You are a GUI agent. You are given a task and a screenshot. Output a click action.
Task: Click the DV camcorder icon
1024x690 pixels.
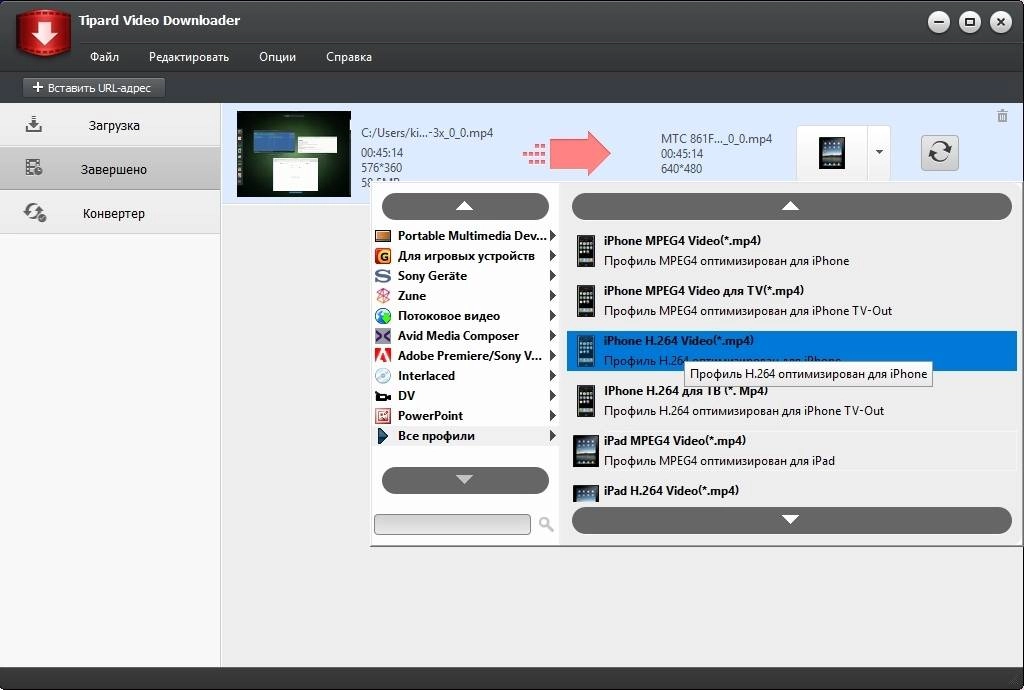pos(383,396)
